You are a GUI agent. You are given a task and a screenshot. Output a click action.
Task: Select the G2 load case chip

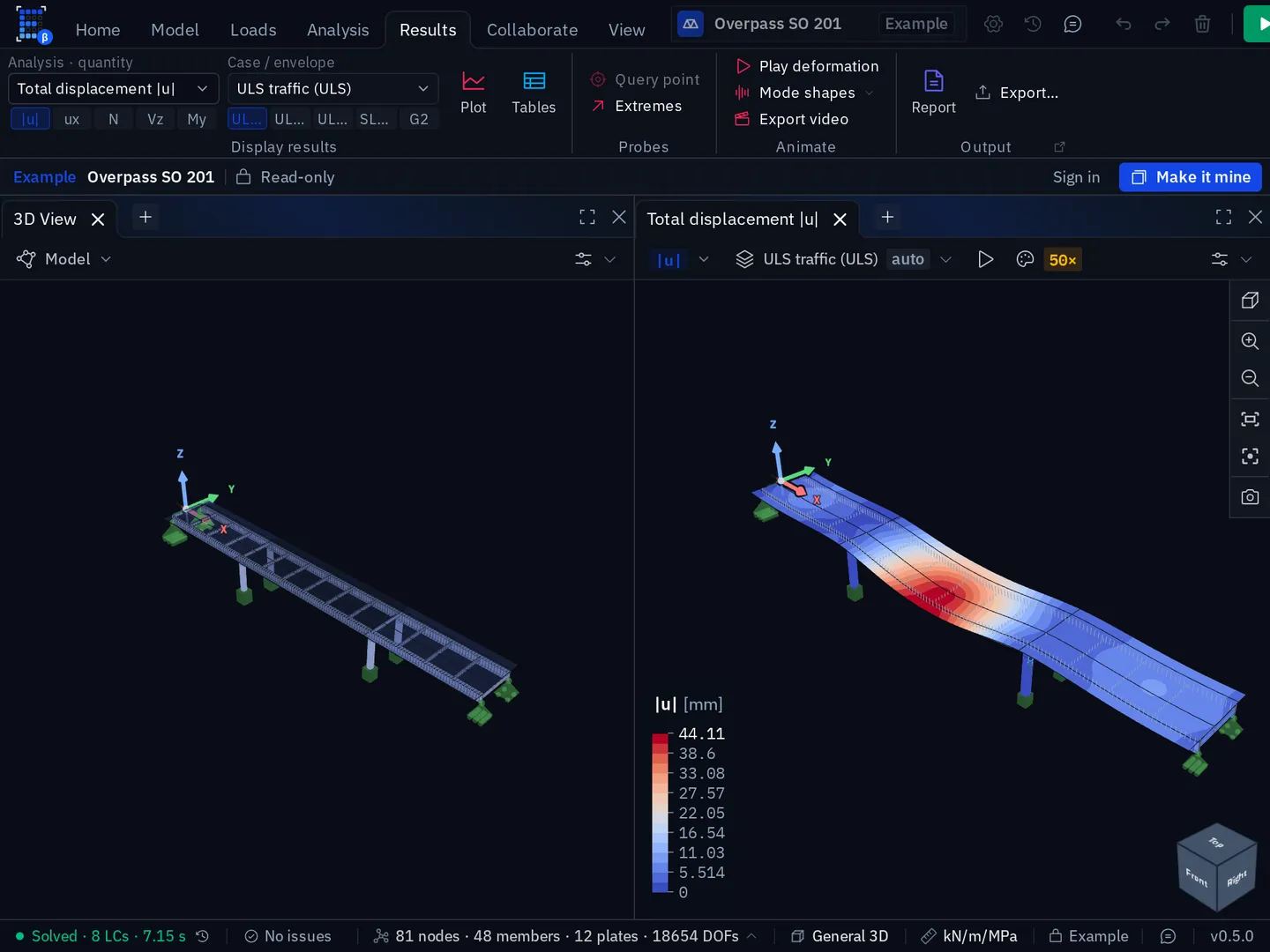pos(419,119)
